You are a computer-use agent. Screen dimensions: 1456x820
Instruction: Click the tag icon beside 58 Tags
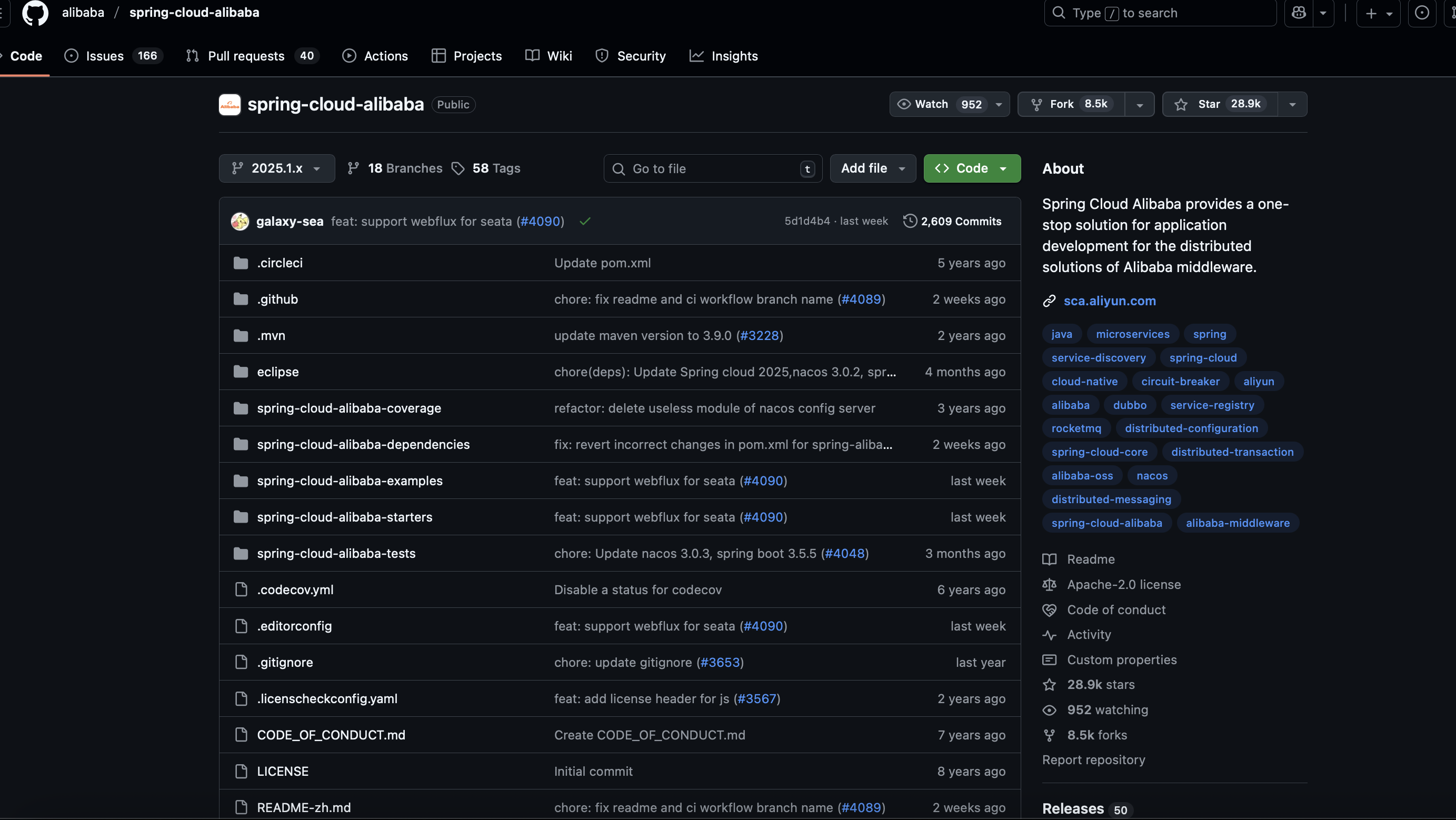point(458,168)
